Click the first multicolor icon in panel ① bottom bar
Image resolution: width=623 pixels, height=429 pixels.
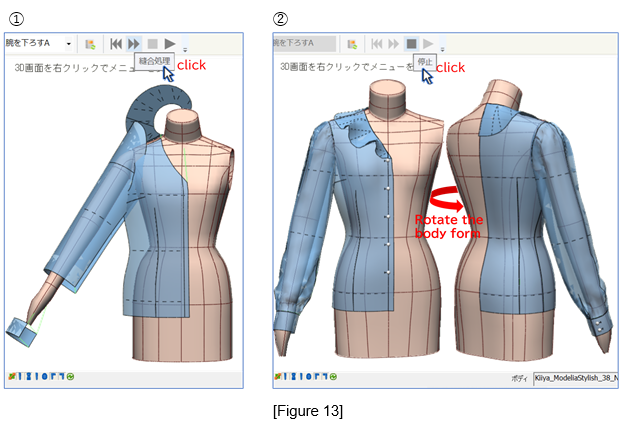click(x=12, y=376)
